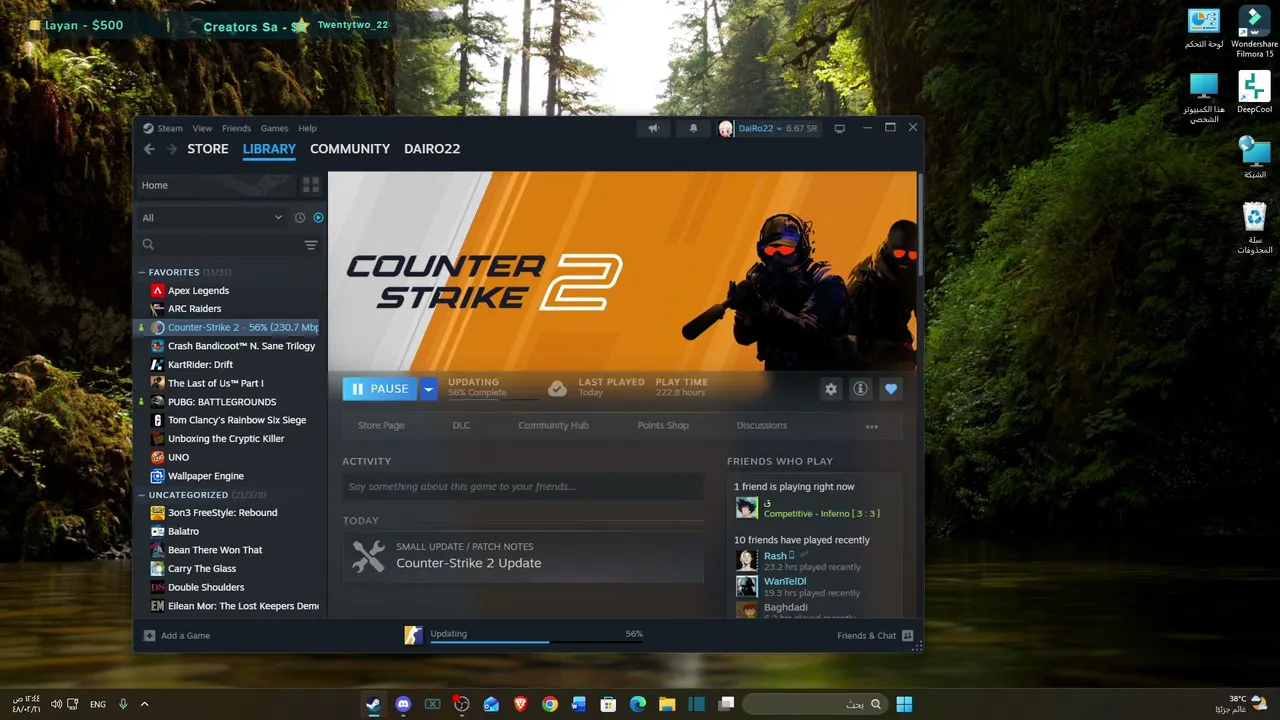Screen dimensions: 1280x720
Task: Open Recycle Bin desktop icon
Action: click(x=1254, y=228)
